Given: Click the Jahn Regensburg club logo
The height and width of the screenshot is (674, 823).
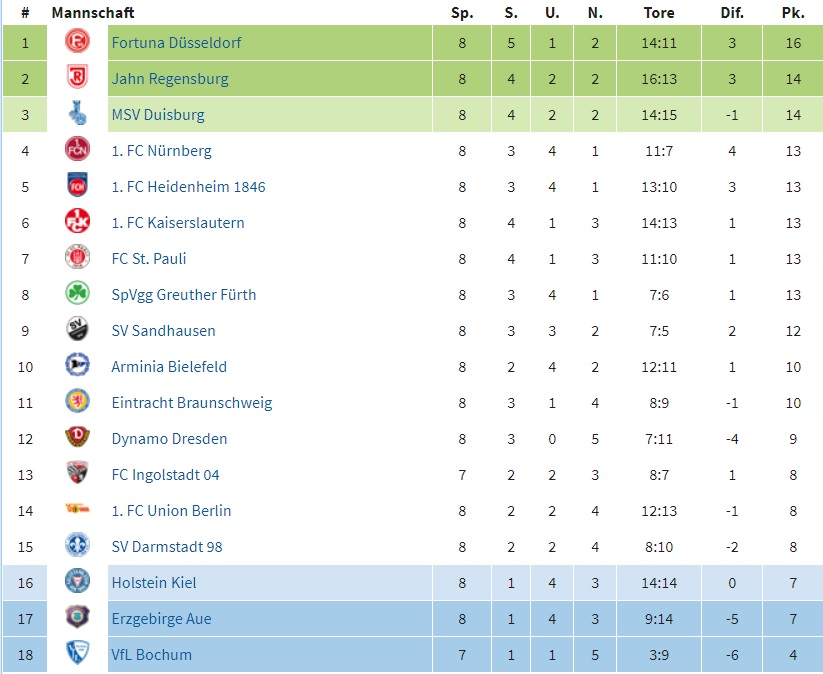Looking at the screenshot, I should [77, 78].
